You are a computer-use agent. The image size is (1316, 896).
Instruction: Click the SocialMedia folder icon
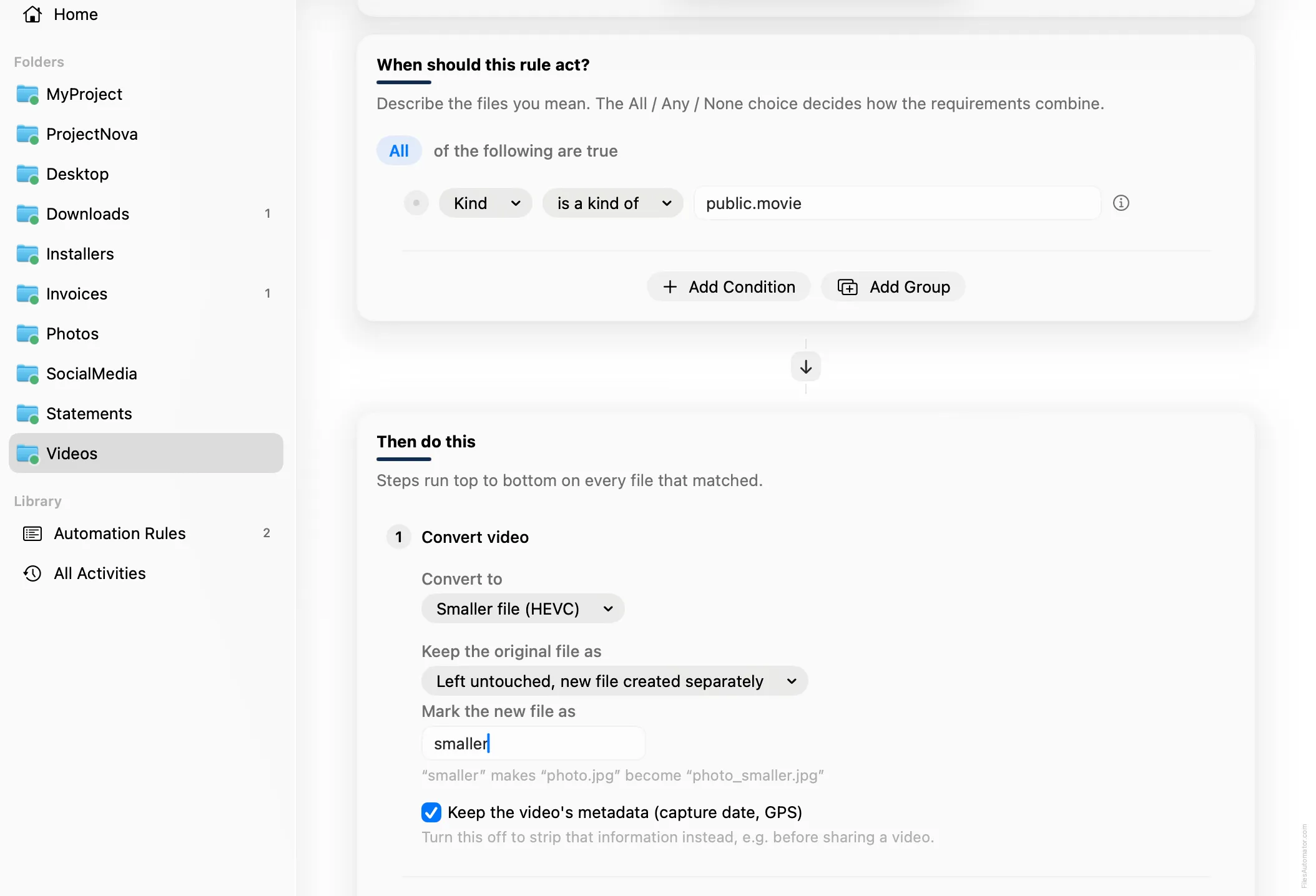(x=27, y=374)
